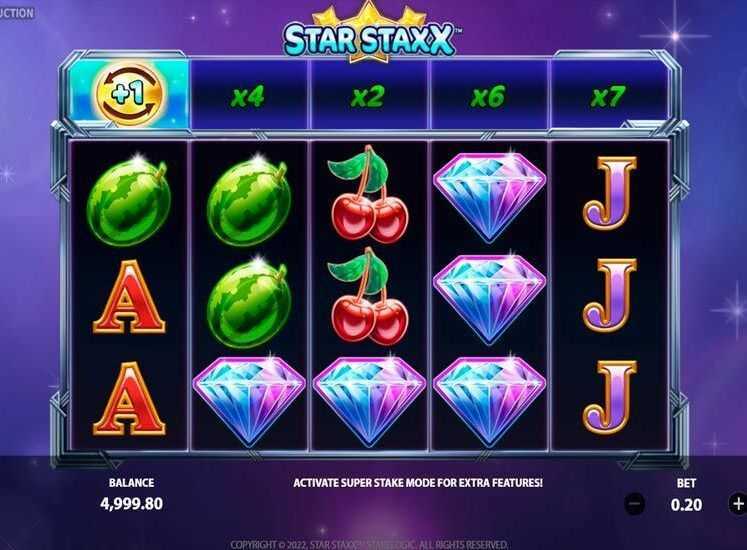Screen dimensions: 747x550
Task: Click the bet value 0.20
Action: [686, 504]
